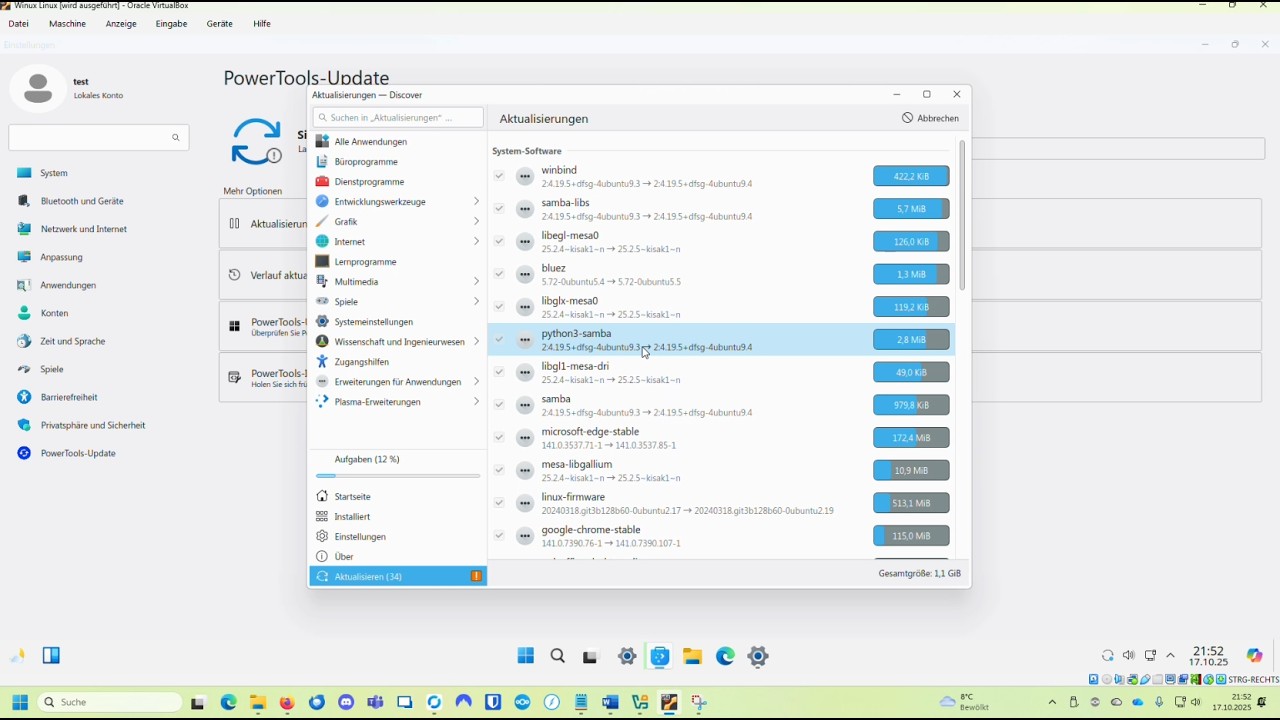Screen dimensions: 1280x720
Task: Show more options for samba-libs package
Action: [x=525, y=209]
